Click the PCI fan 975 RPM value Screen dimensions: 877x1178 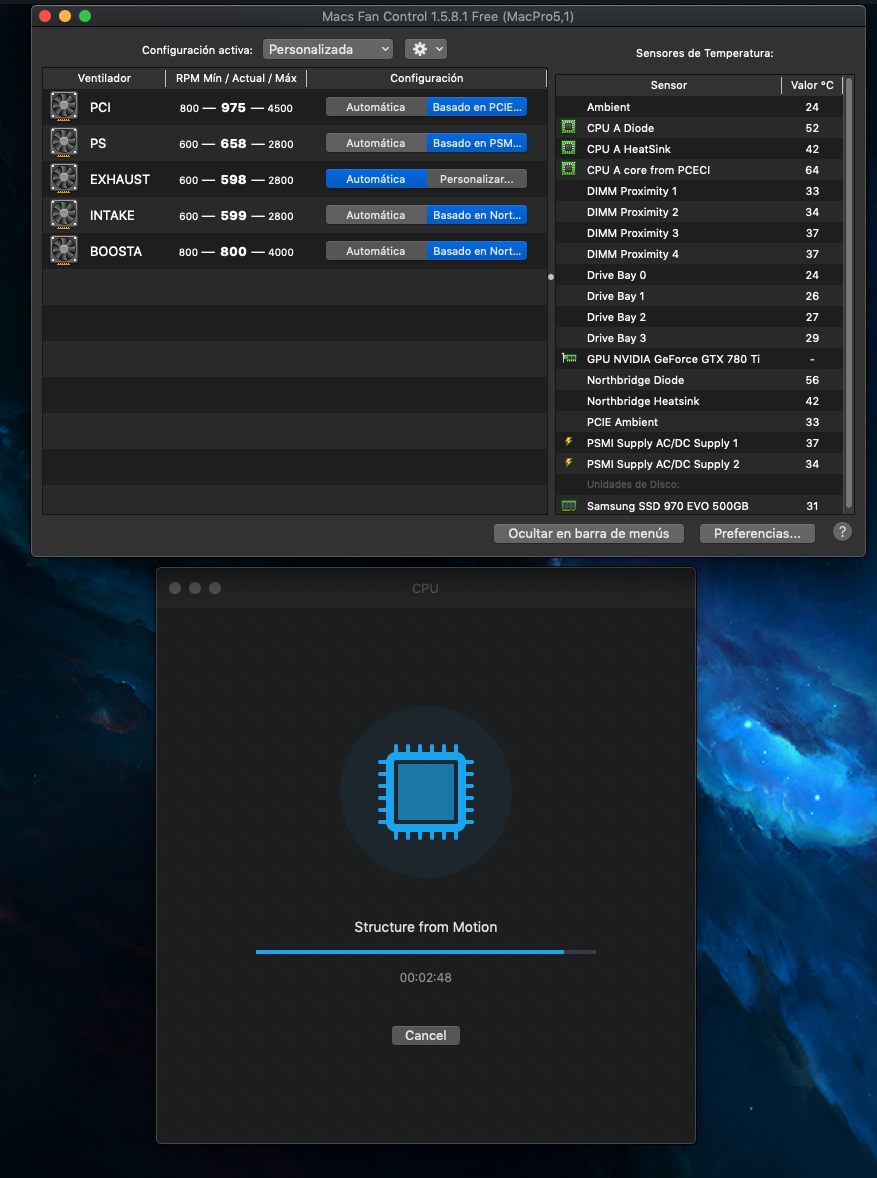(233, 107)
